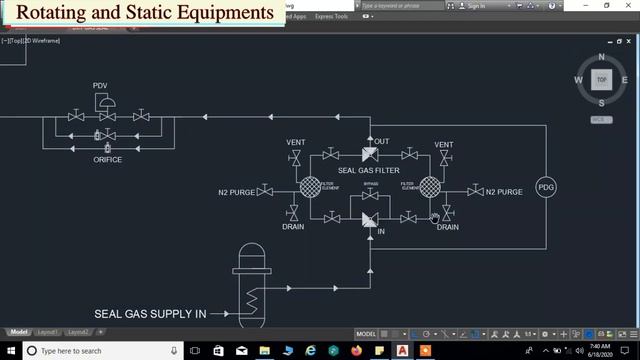The width and height of the screenshot is (640, 360).
Task: Click W direction on ViewCube compass
Action: [x=578, y=80]
